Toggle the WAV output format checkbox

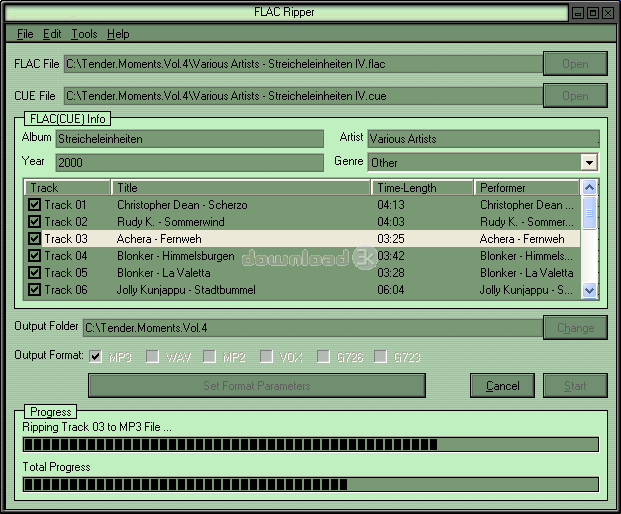152,356
